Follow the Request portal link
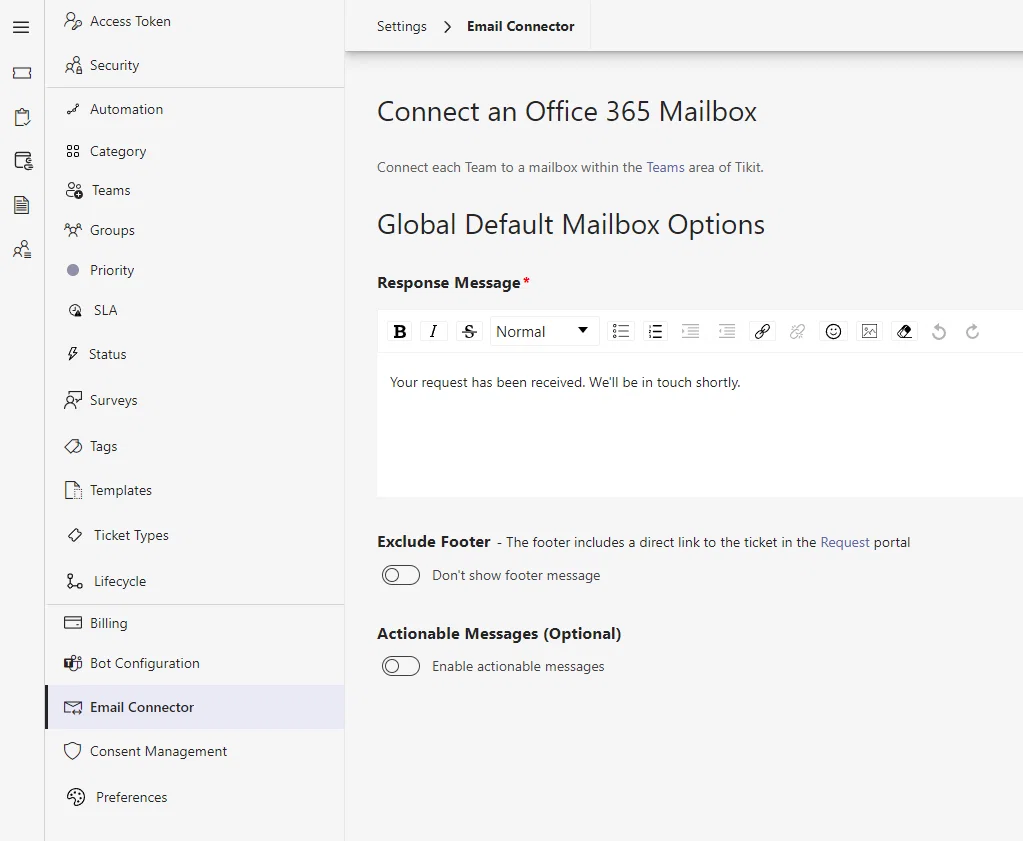The width and height of the screenshot is (1023, 841). pos(845,542)
